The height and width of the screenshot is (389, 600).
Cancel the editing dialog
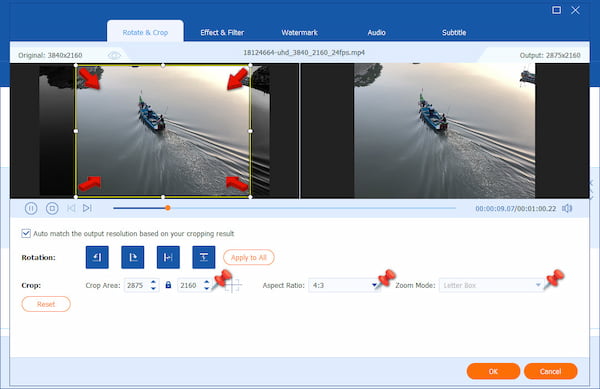[x=550, y=371]
